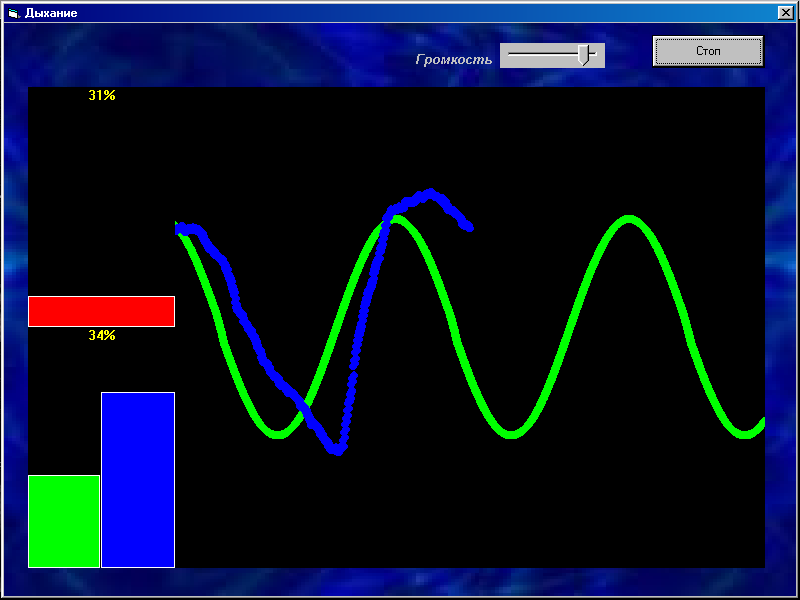800x600 pixels.
Task: Click the app icon in title bar
Action: pyautogui.click(x=13, y=13)
